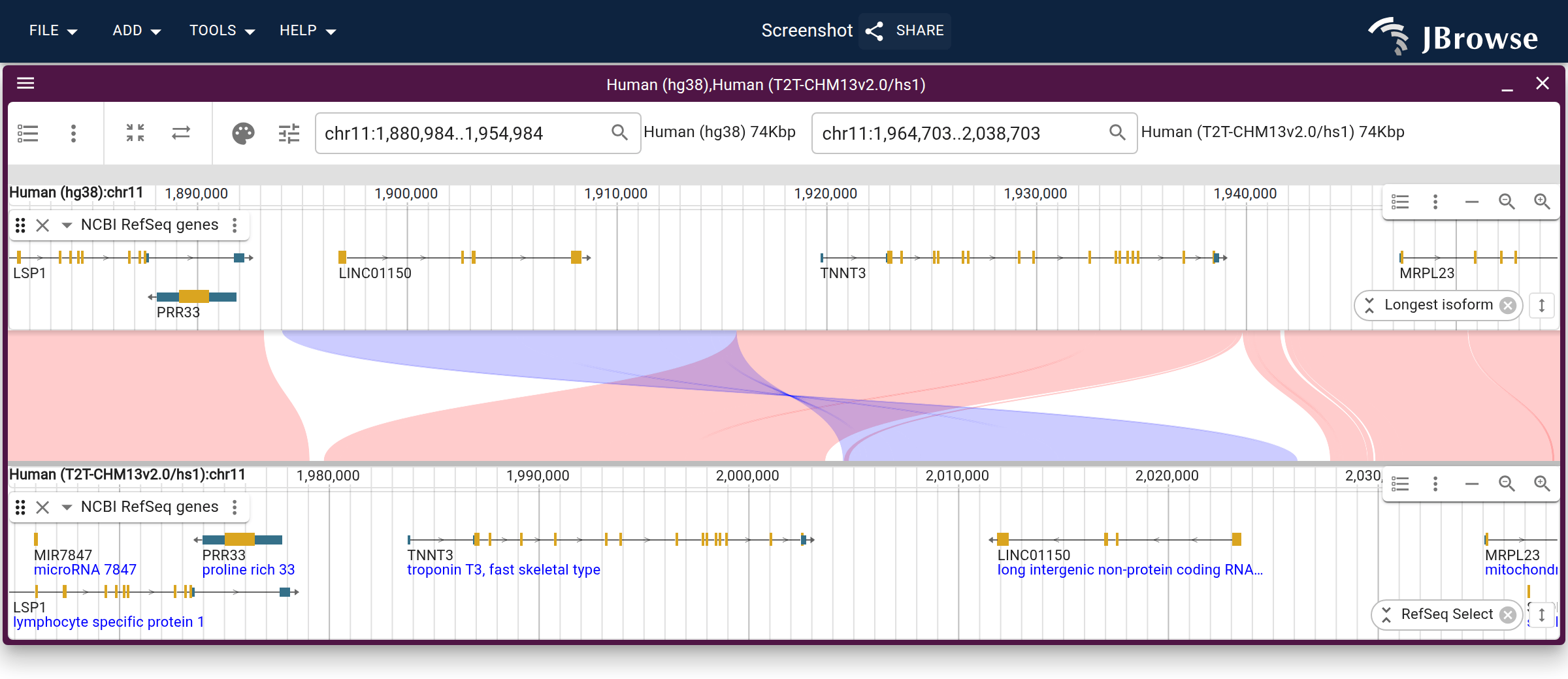Click search magnifier in the hg38 location box
Viewport: 1568px width, 679px height.
pyautogui.click(x=619, y=133)
